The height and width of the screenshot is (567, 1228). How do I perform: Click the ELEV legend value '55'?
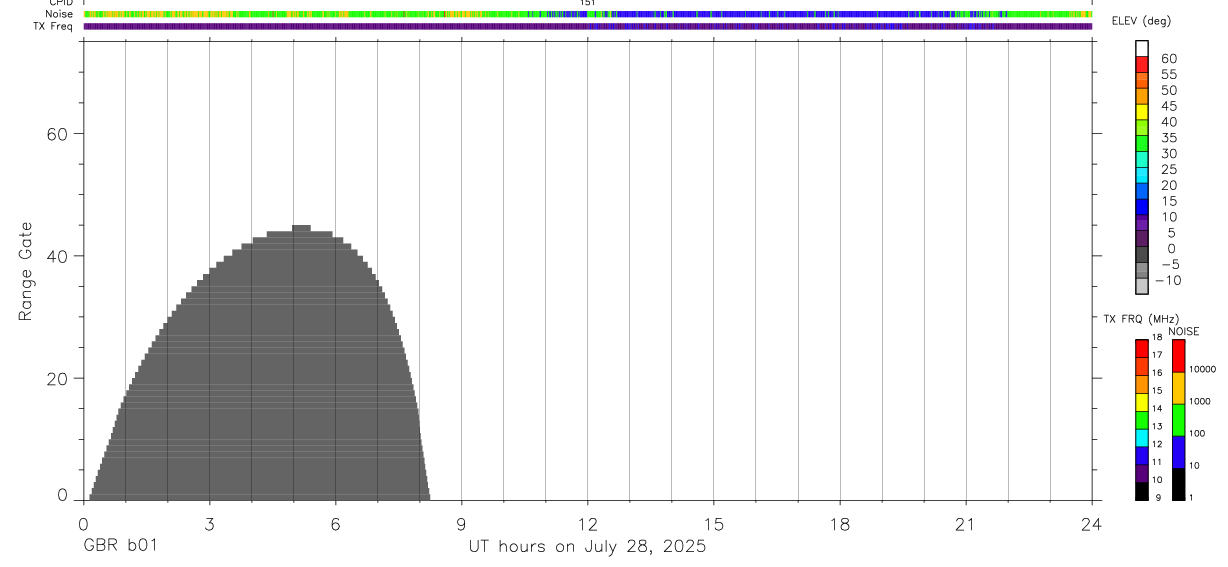[1169, 75]
